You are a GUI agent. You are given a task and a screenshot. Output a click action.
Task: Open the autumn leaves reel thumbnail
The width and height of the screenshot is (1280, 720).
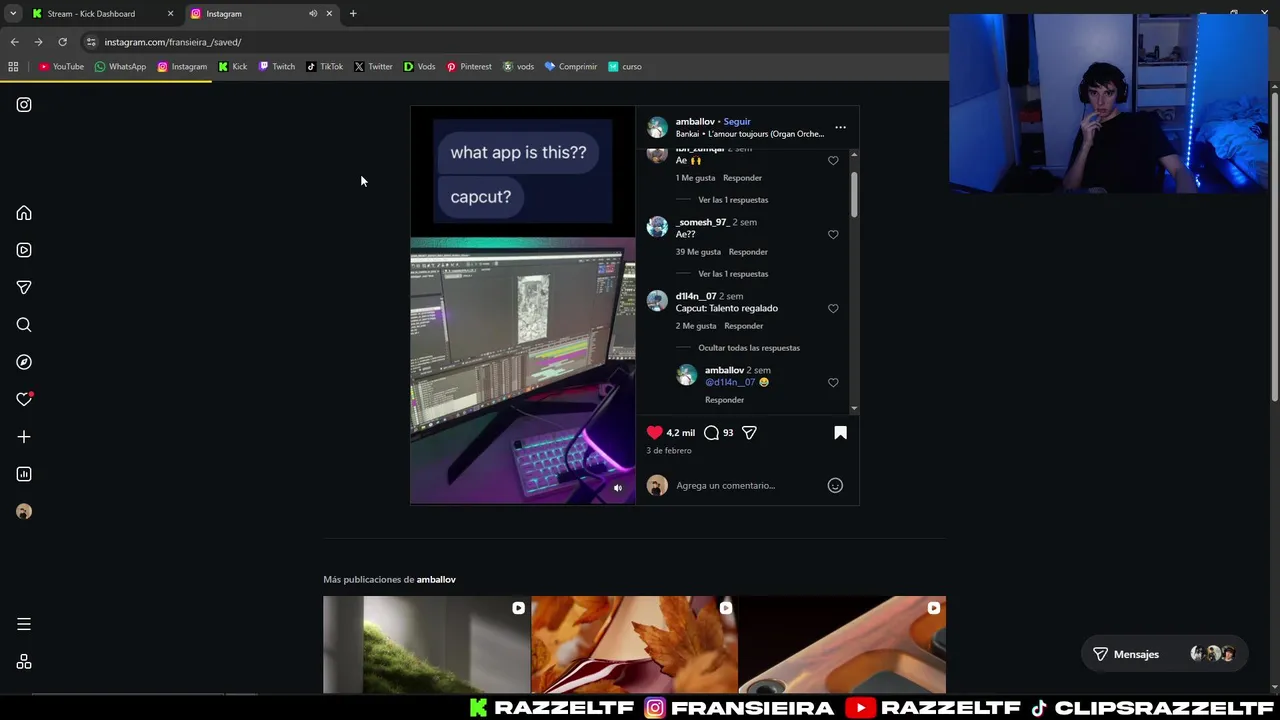coord(634,645)
